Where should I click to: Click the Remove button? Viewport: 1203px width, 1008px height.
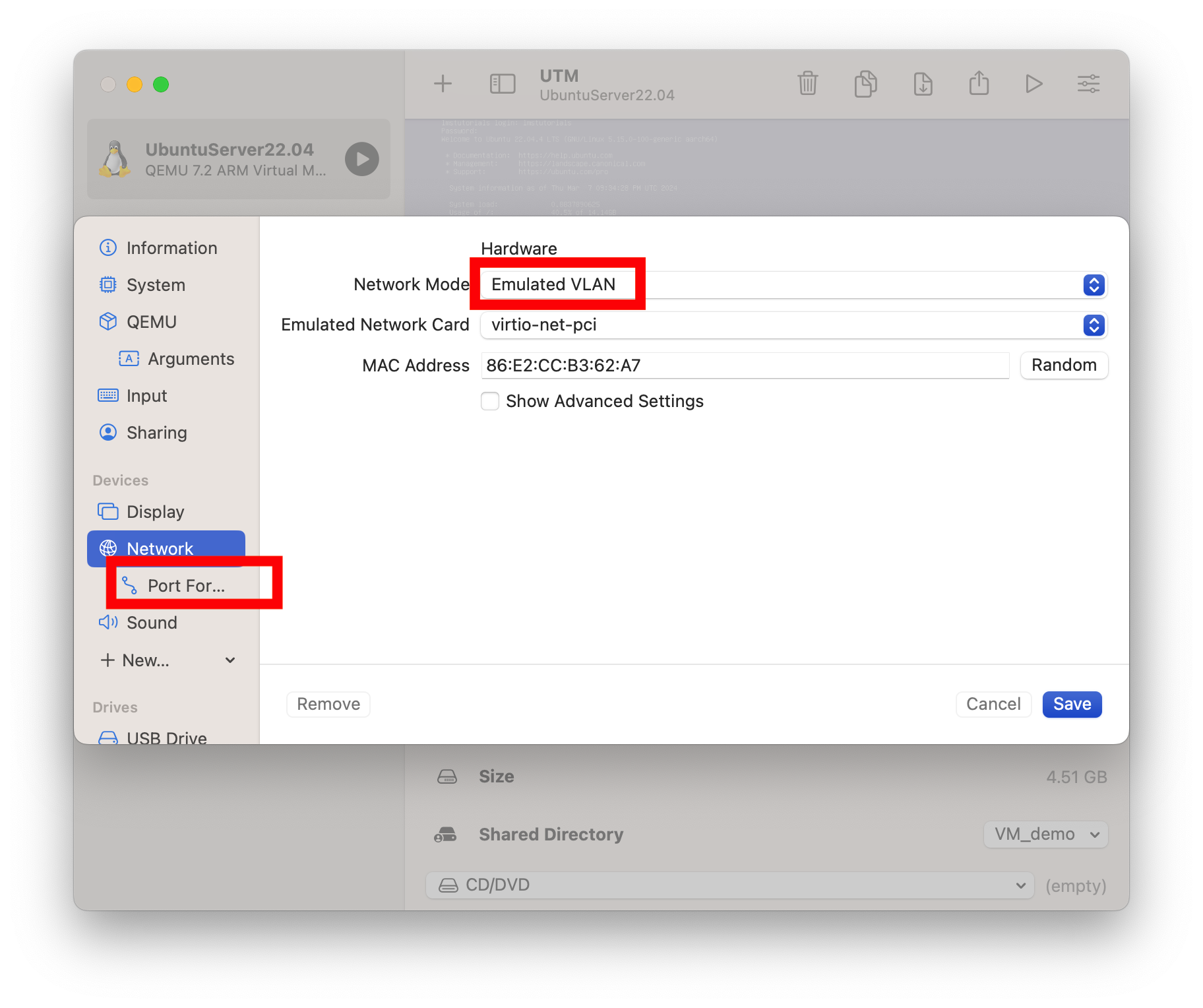tap(328, 705)
